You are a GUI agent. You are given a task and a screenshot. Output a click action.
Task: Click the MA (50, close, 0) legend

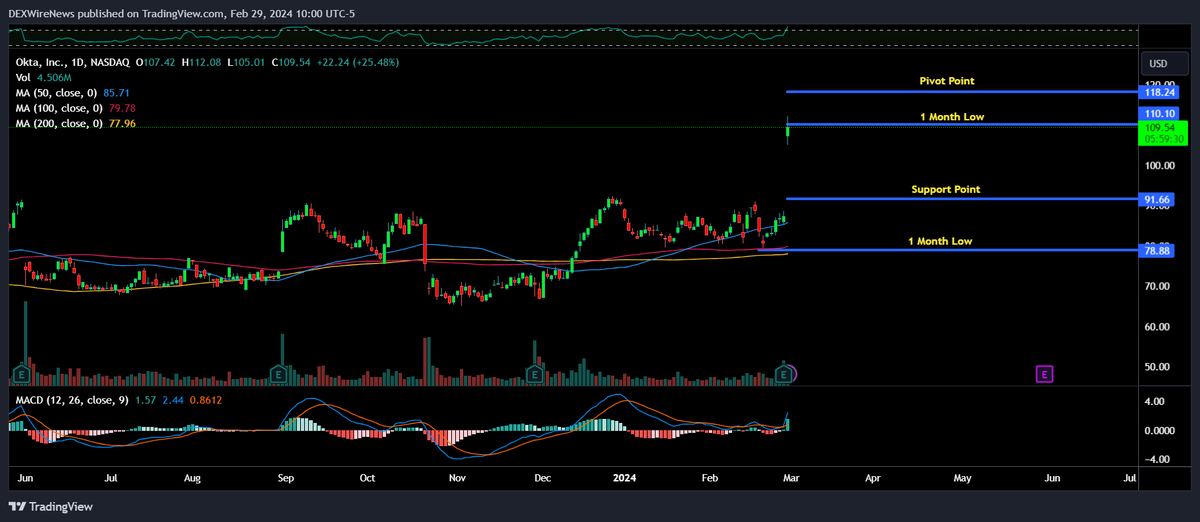click(75, 92)
